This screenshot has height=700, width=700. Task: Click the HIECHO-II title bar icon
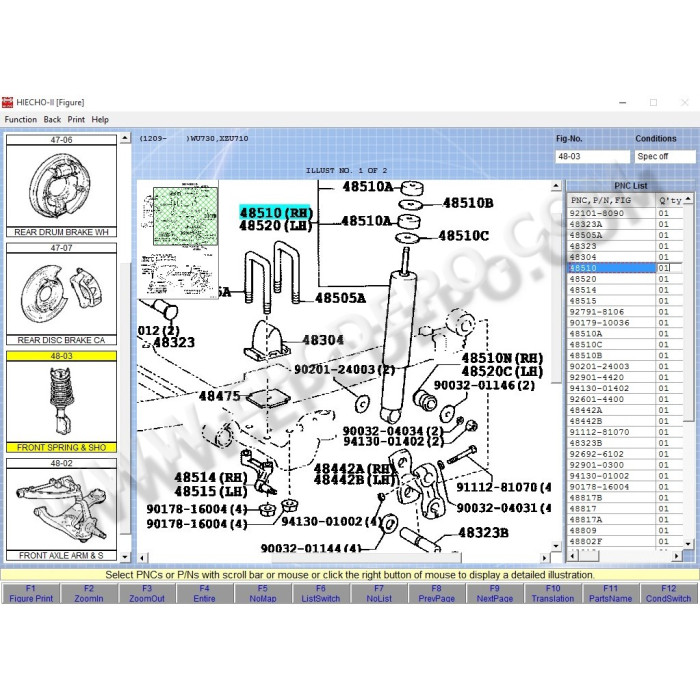pos(8,102)
